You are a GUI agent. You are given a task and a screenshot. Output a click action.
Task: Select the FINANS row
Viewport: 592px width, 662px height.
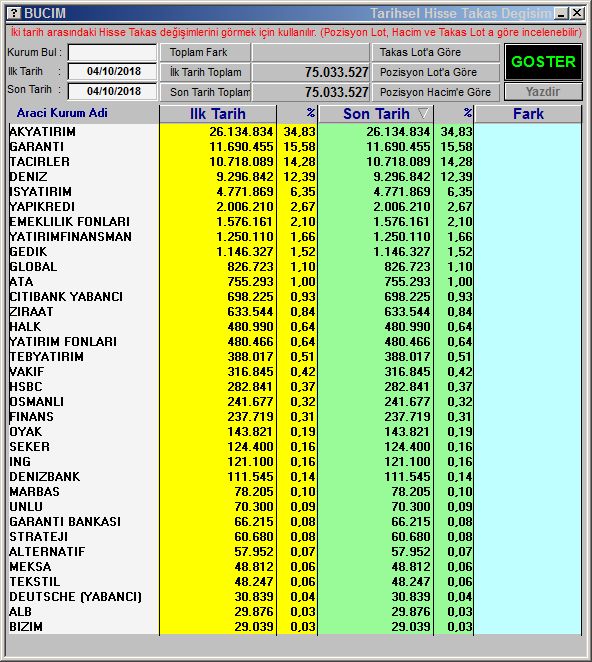click(295, 417)
